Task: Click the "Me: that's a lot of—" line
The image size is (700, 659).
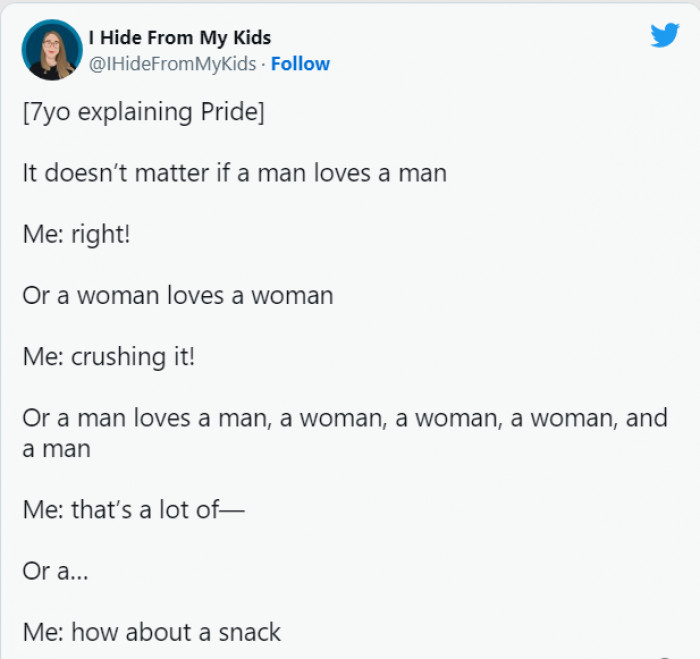Action: tap(133, 510)
